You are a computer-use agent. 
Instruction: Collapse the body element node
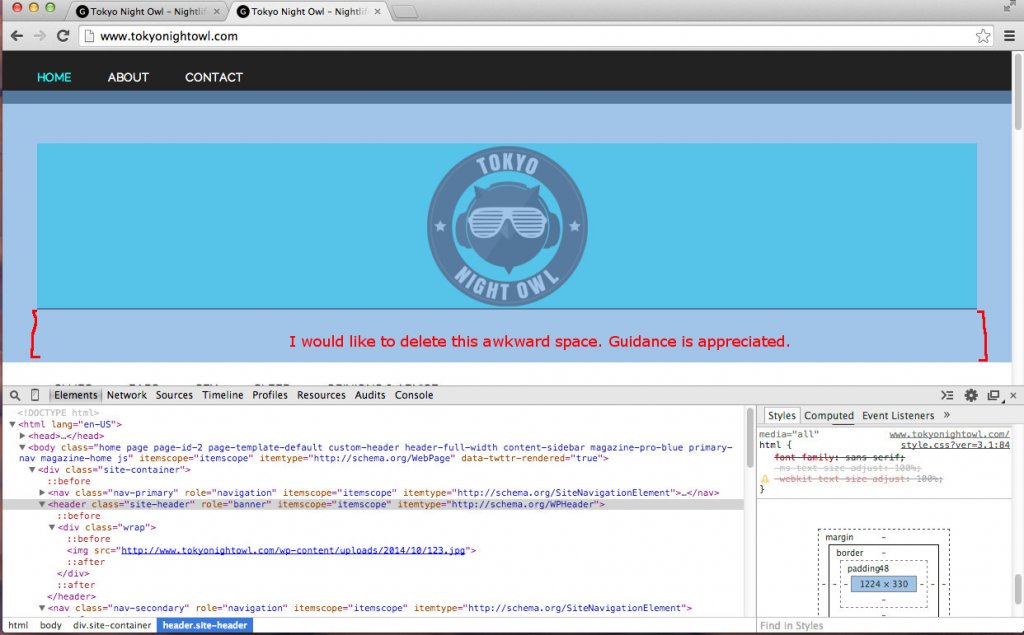coord(22,448)
